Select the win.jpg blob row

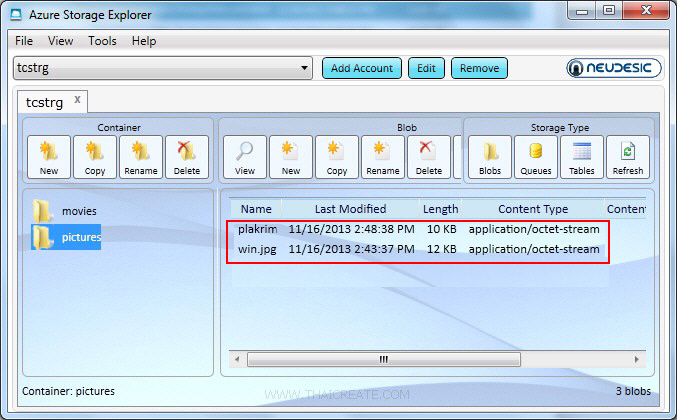coord(418,249)
